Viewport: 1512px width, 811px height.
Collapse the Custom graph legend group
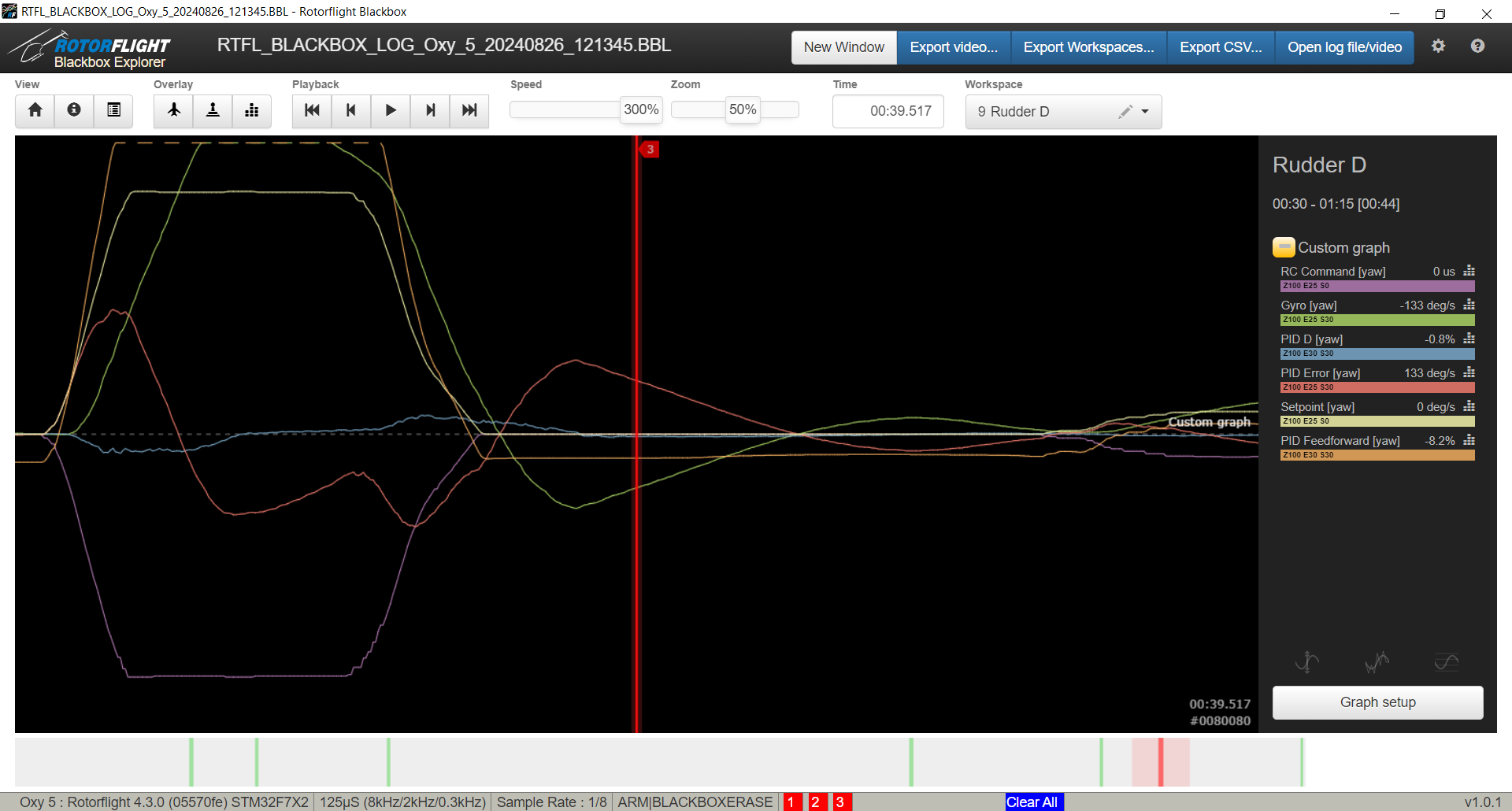point(1284,247)
